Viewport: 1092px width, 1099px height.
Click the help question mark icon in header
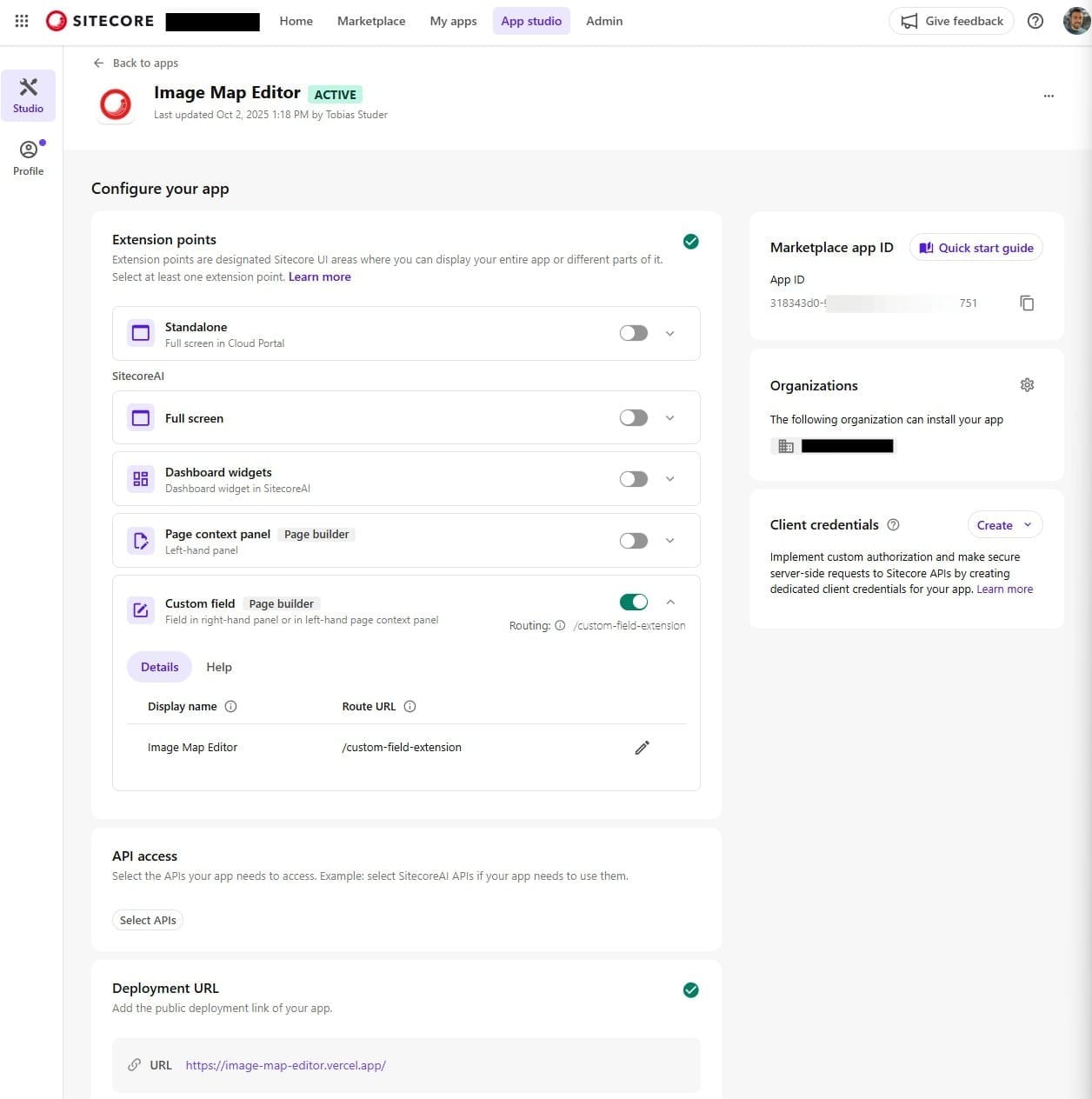1035,21
